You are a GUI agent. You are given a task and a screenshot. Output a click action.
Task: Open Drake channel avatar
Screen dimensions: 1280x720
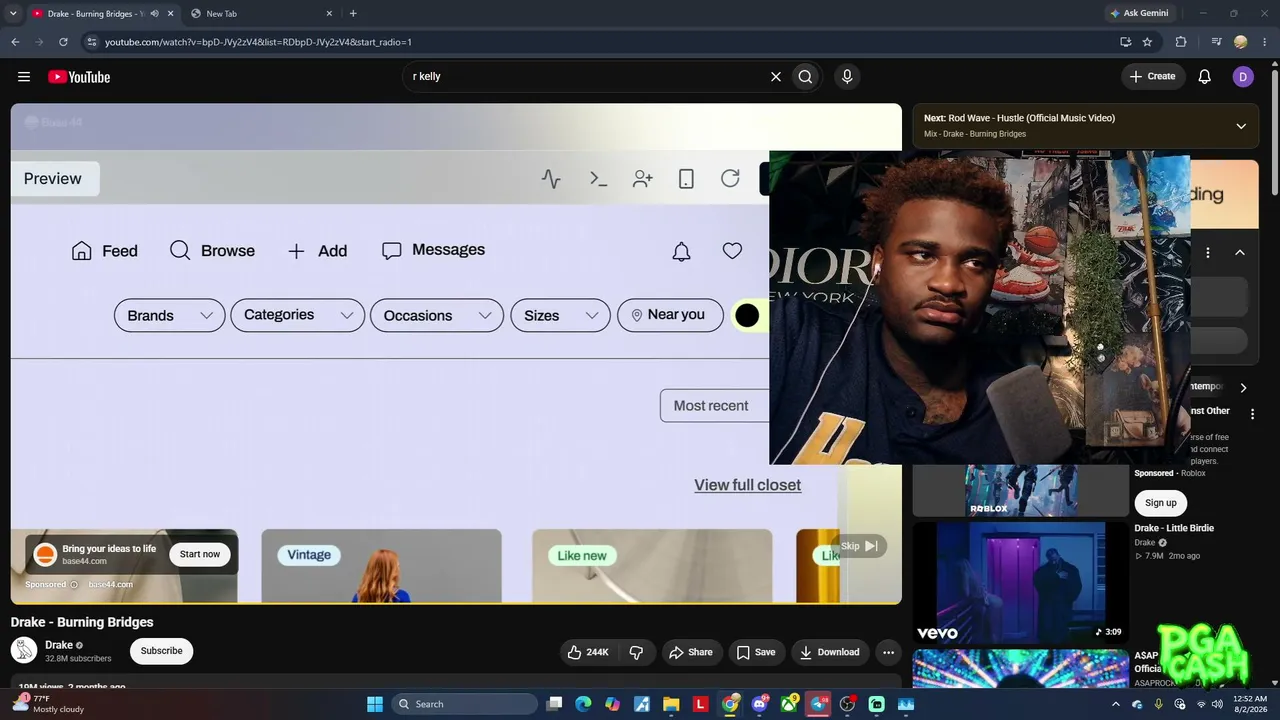[24, 650]
